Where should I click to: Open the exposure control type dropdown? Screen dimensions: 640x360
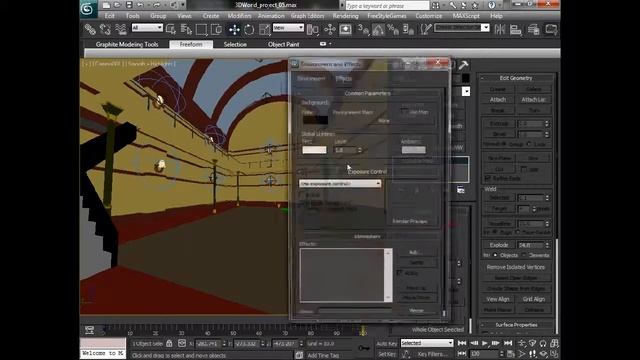(340, 184)
